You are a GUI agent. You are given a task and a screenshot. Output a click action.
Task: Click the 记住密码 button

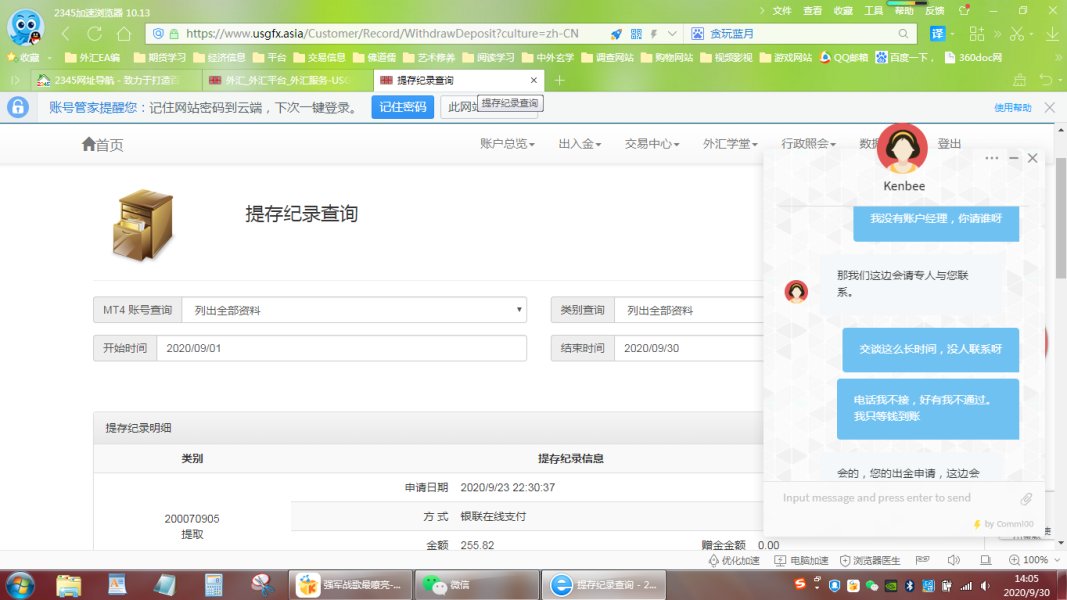pos(402,107)
